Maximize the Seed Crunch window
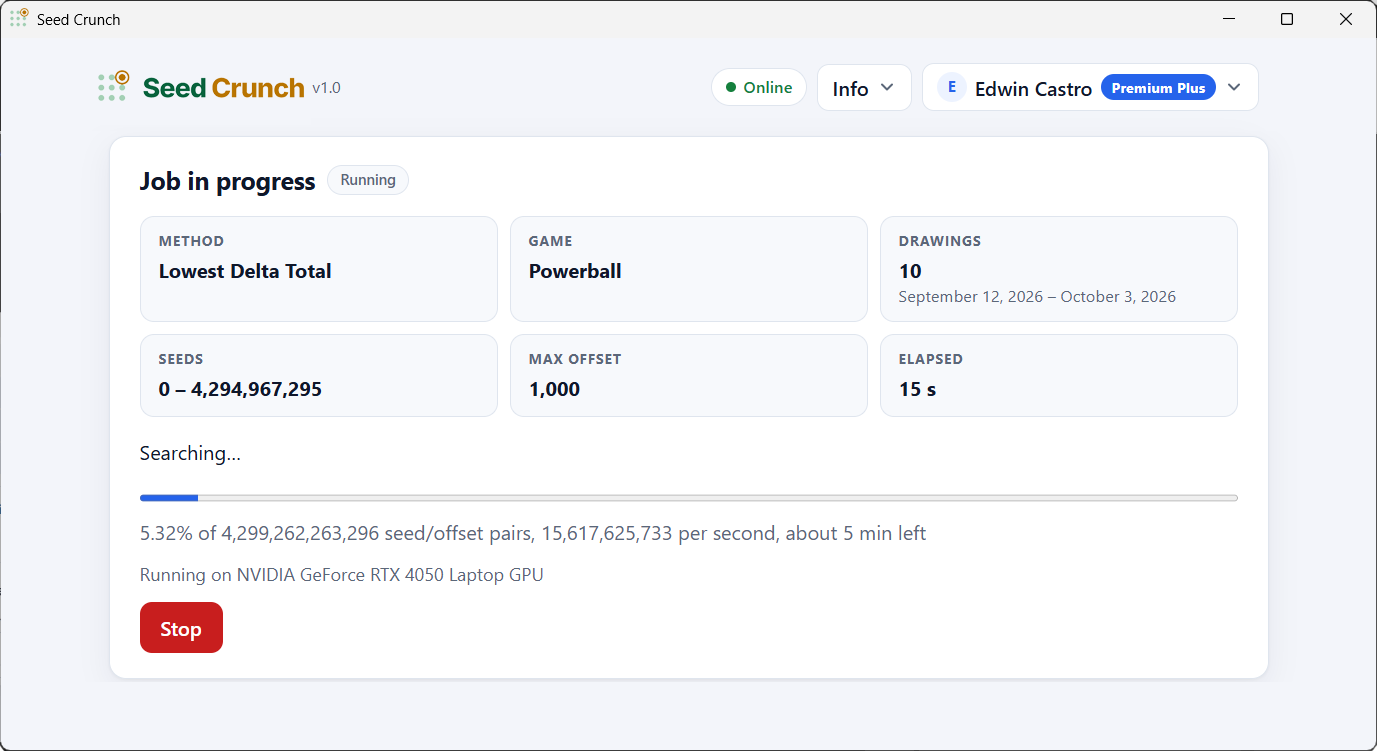 coord(1287,19)
